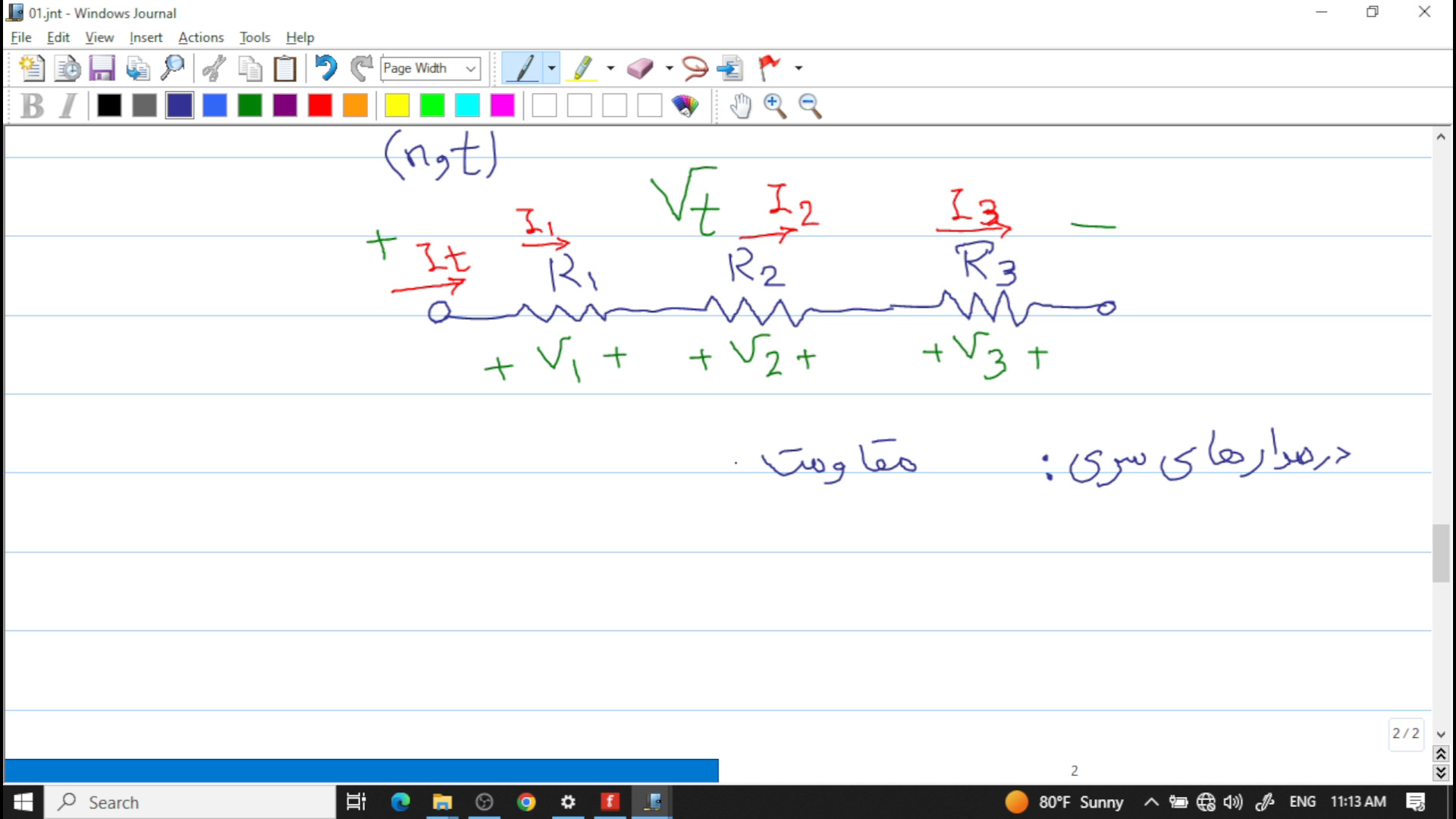Screen dimensions: 1456x819
Task: Select the Eraser tool
Action: pyautogui.click(x=641, y=68)
